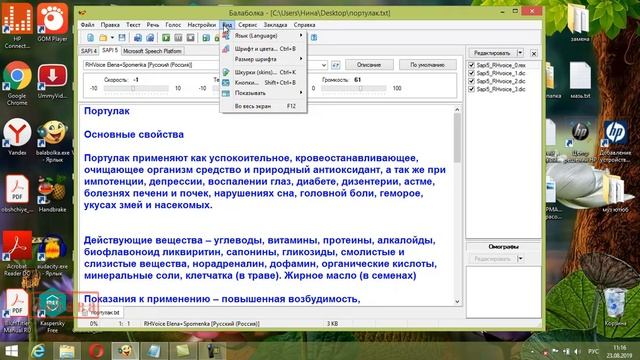Open the Корзина recycle bin icon
This screenshot has width=640, height=360.
(615, 307)
